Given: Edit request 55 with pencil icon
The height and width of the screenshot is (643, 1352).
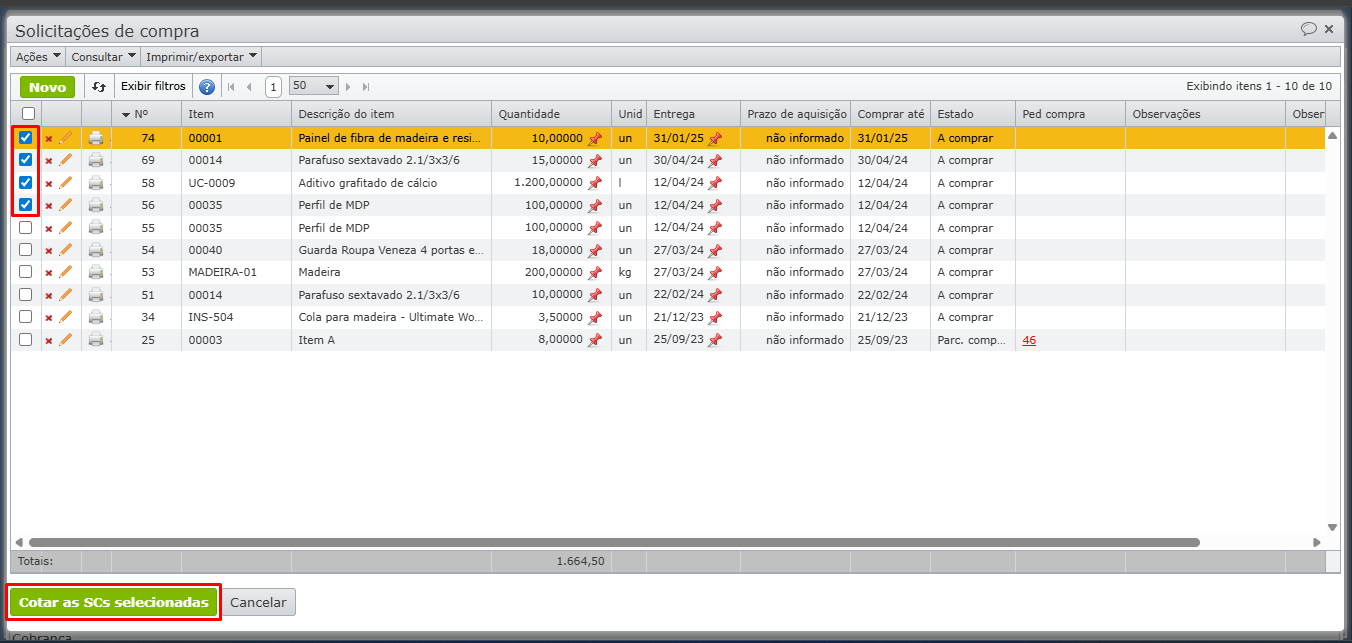Looking at the screenshot, I should (66, 228).
